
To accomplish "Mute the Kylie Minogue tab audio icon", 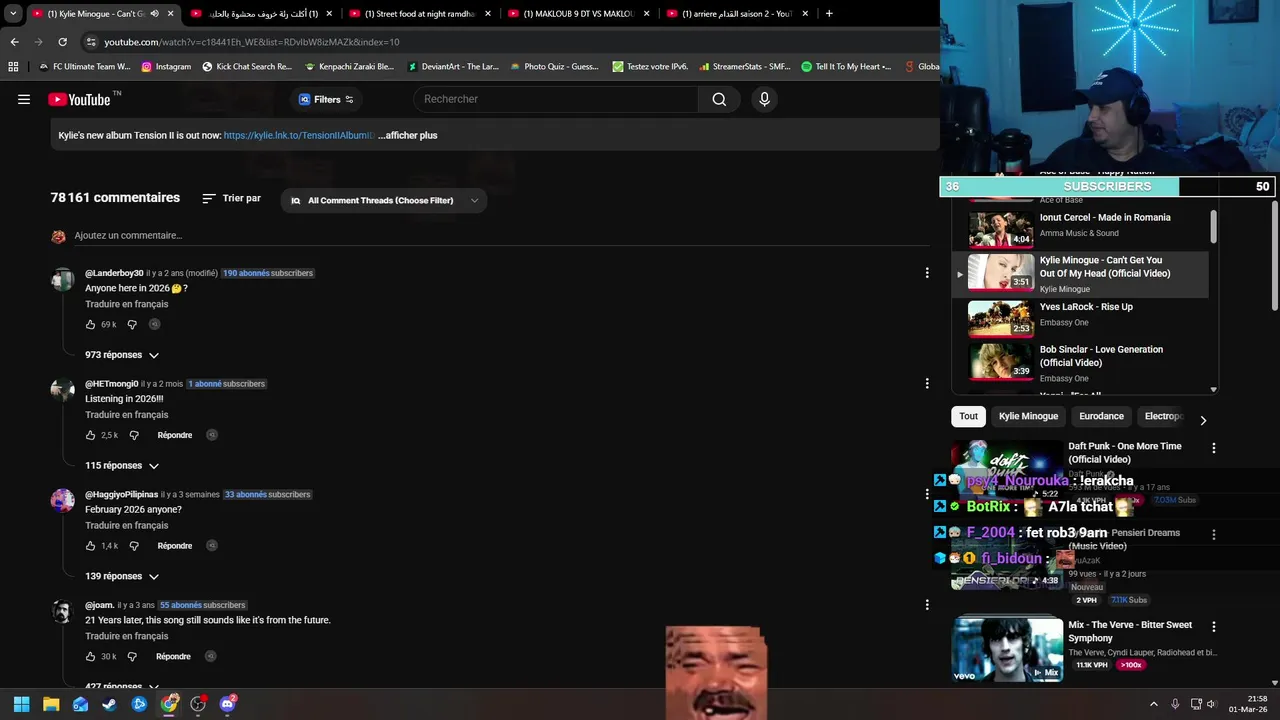I will coord(154,14).
